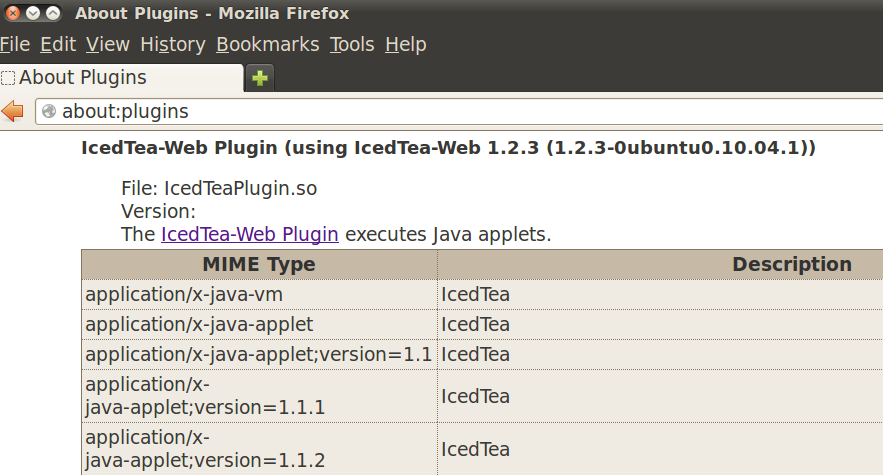This screenshot has height=475, width=883.
Task: Click the MIME Type column header
Action: (258, 265)
